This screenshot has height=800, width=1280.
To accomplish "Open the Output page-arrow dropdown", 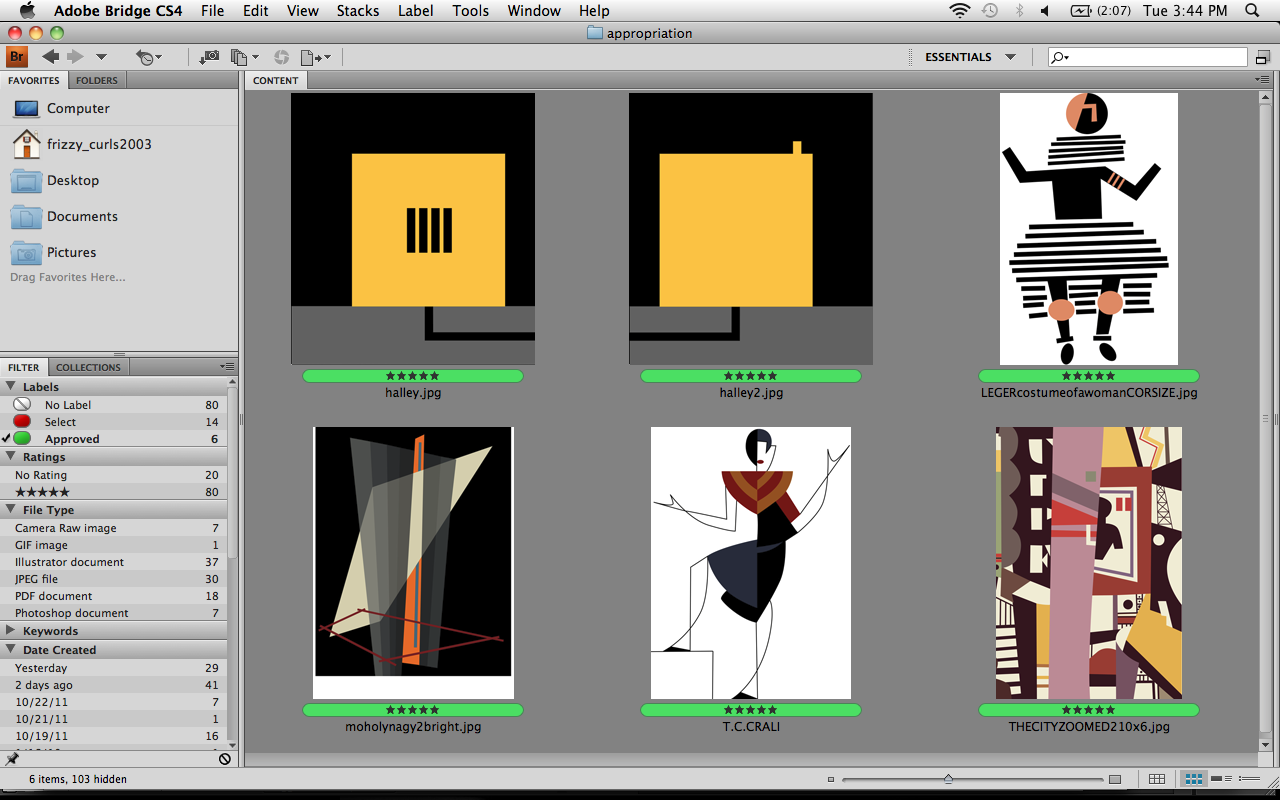I will (x=316, y=58).
